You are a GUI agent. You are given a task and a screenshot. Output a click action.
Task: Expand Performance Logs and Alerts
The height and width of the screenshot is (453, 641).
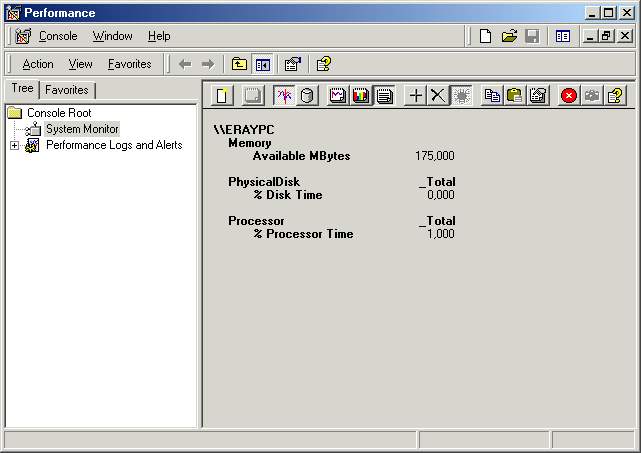14,146
